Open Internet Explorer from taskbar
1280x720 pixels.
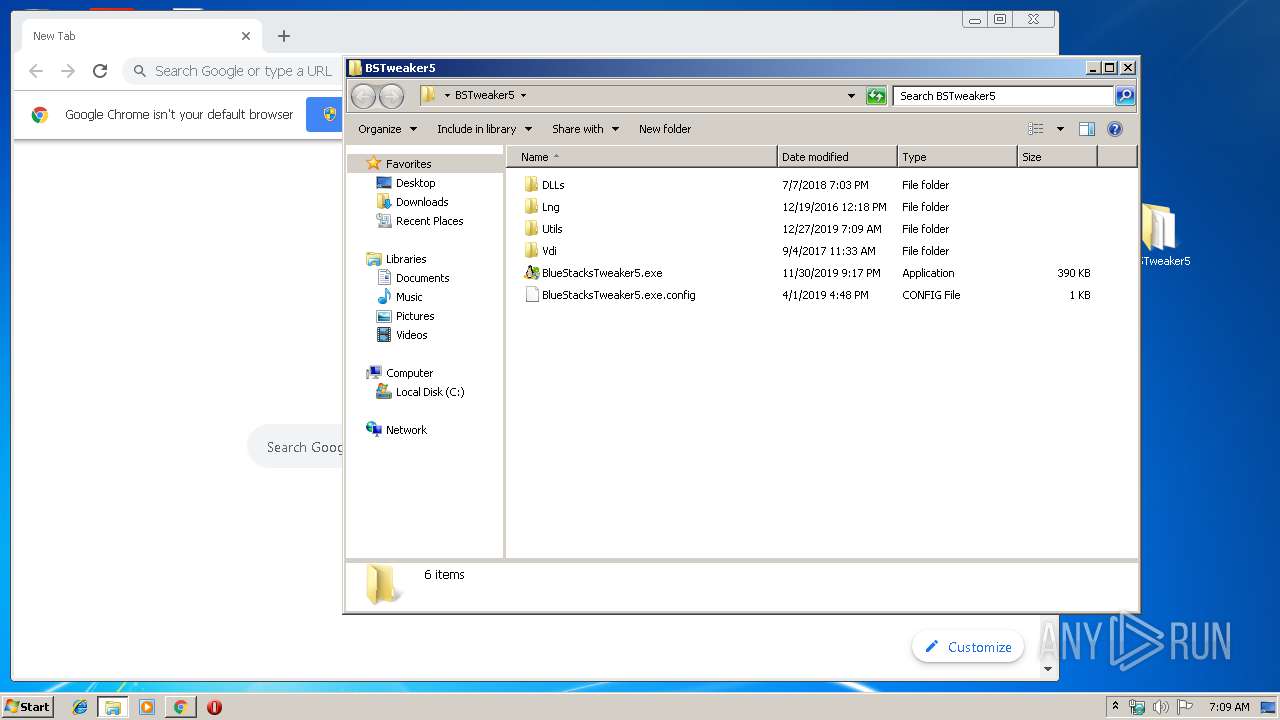coord(80,707)
